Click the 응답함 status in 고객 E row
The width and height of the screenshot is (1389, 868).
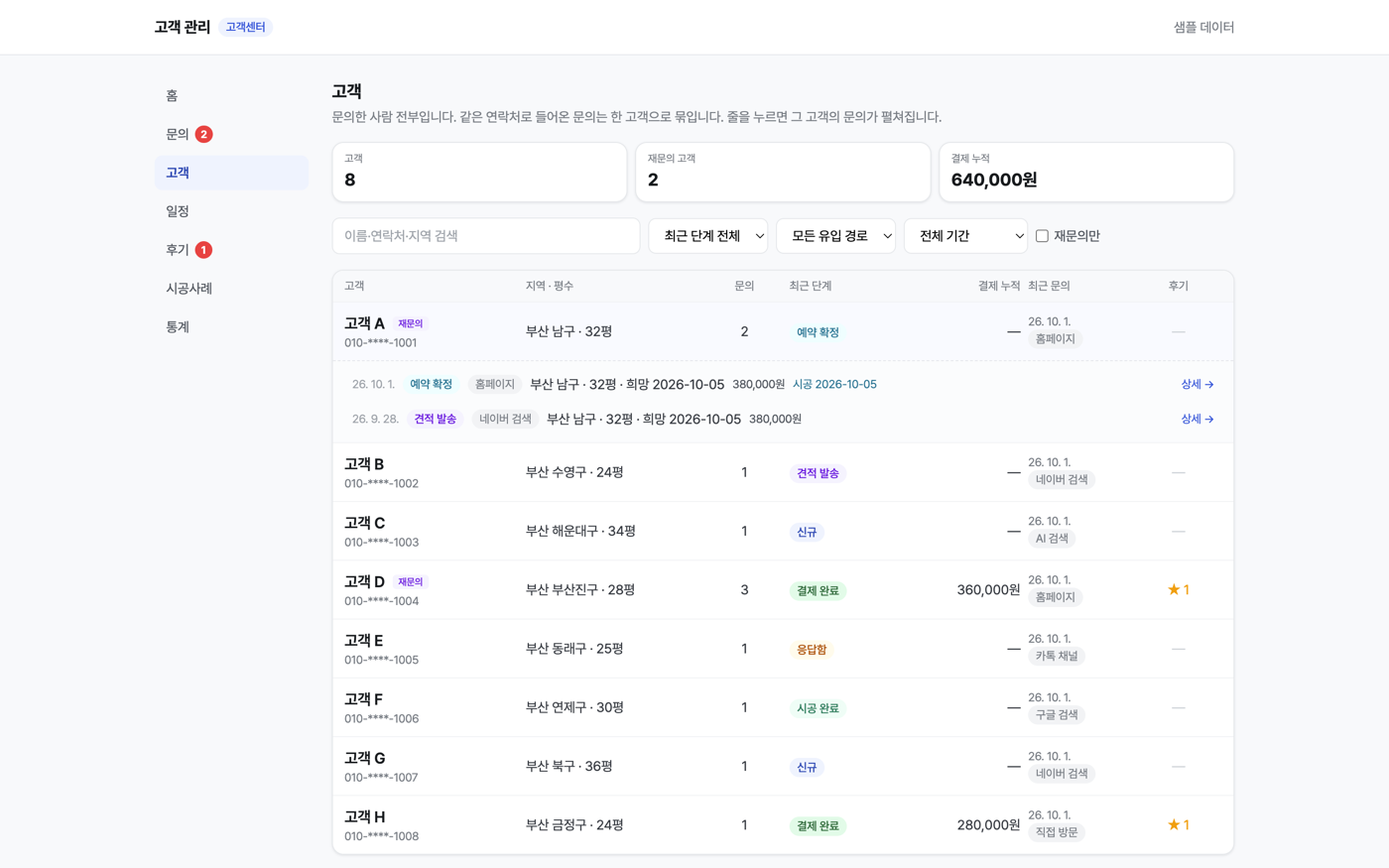pos(812,650)
